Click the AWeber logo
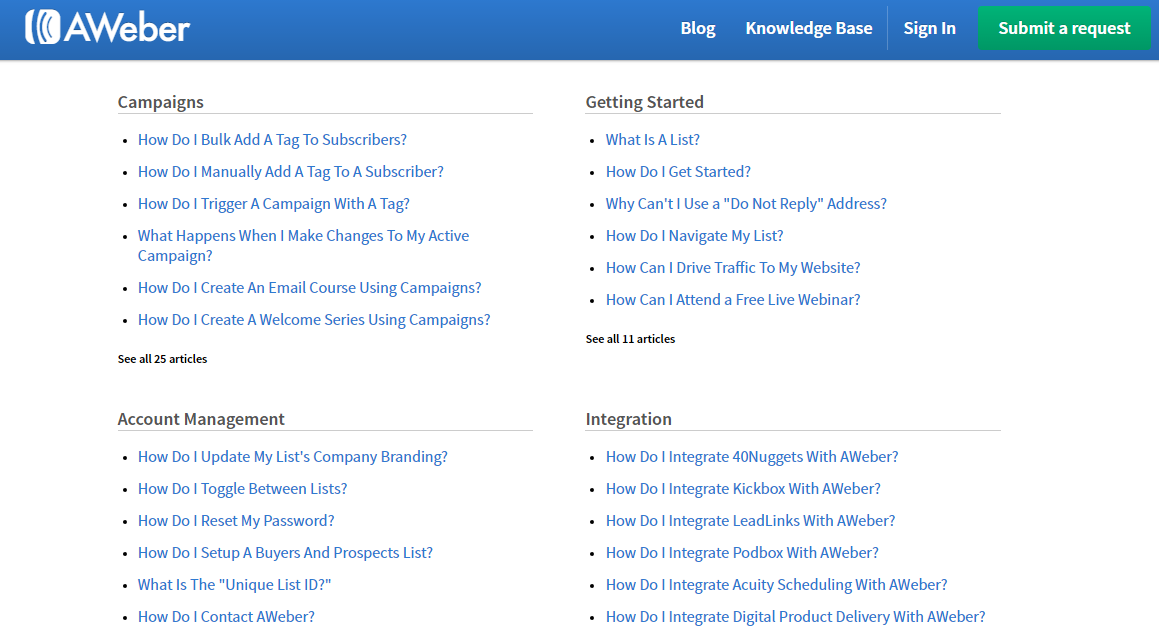 pyautogui.click(x=108, y=27)
